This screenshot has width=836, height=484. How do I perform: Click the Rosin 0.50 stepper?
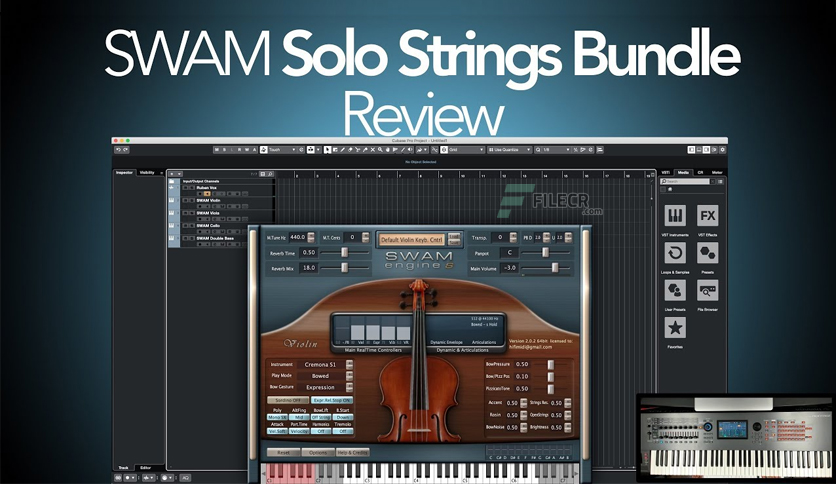(x=524, y=415)
